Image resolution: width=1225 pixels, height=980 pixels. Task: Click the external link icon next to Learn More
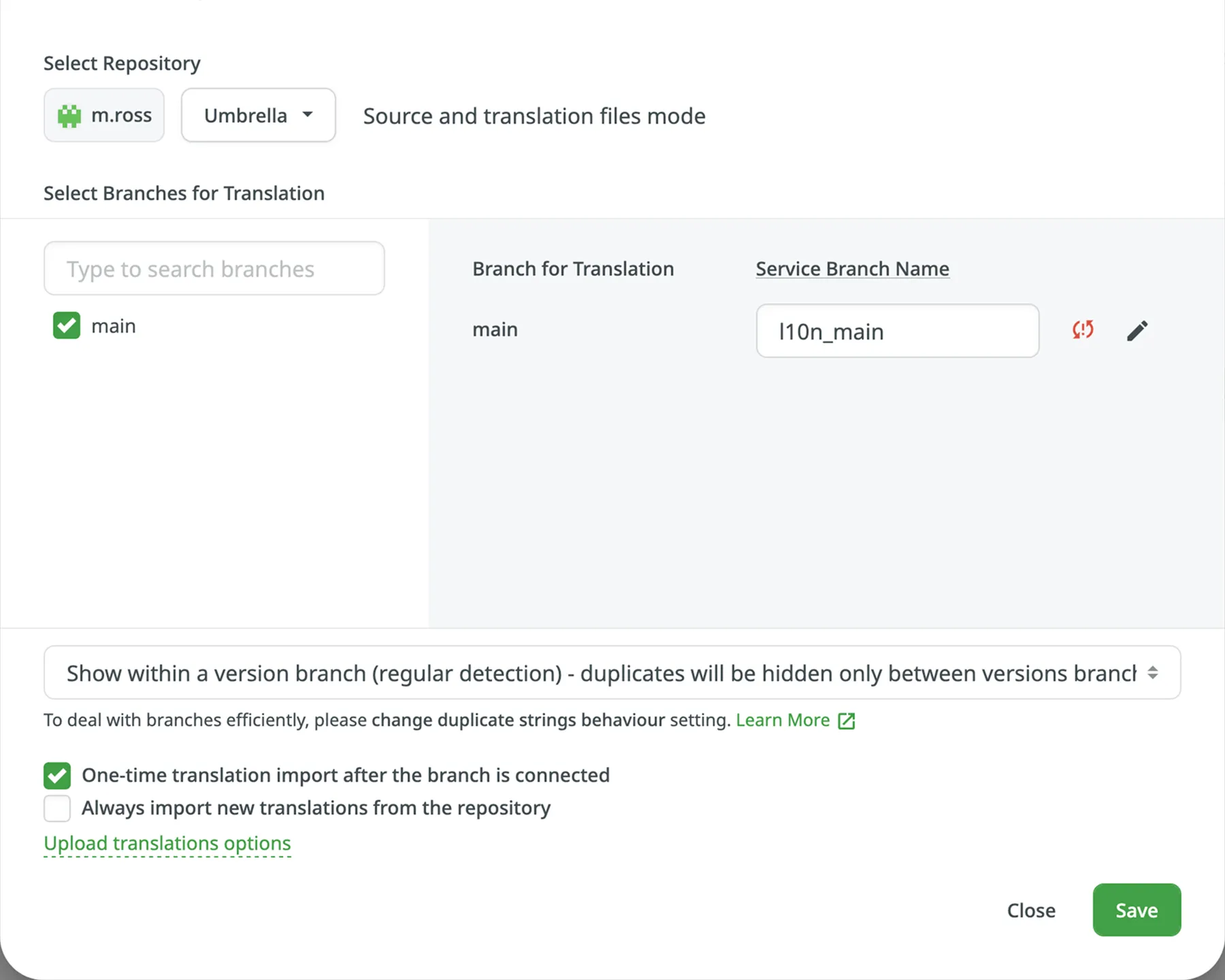point(846,720)
